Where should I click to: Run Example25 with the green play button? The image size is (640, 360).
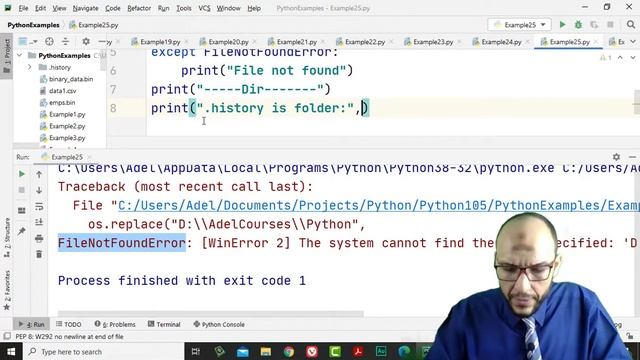562,25
